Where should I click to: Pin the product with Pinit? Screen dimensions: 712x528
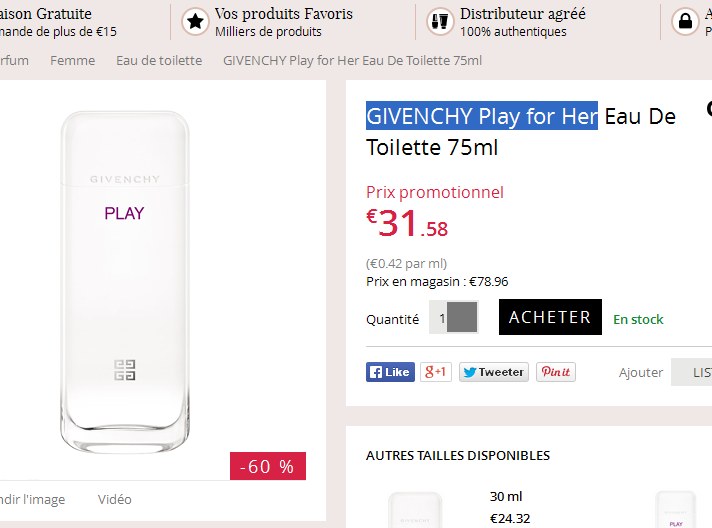point(555,372)
